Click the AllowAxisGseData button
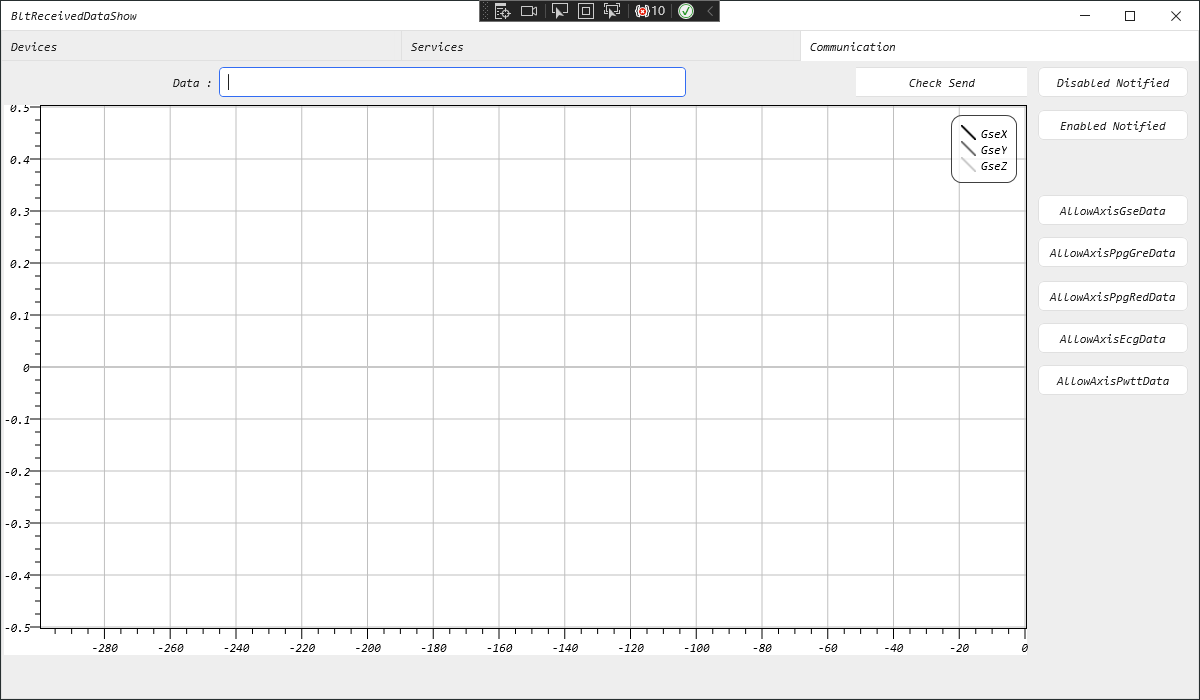1200x700 pixels. click(1113, 211)
